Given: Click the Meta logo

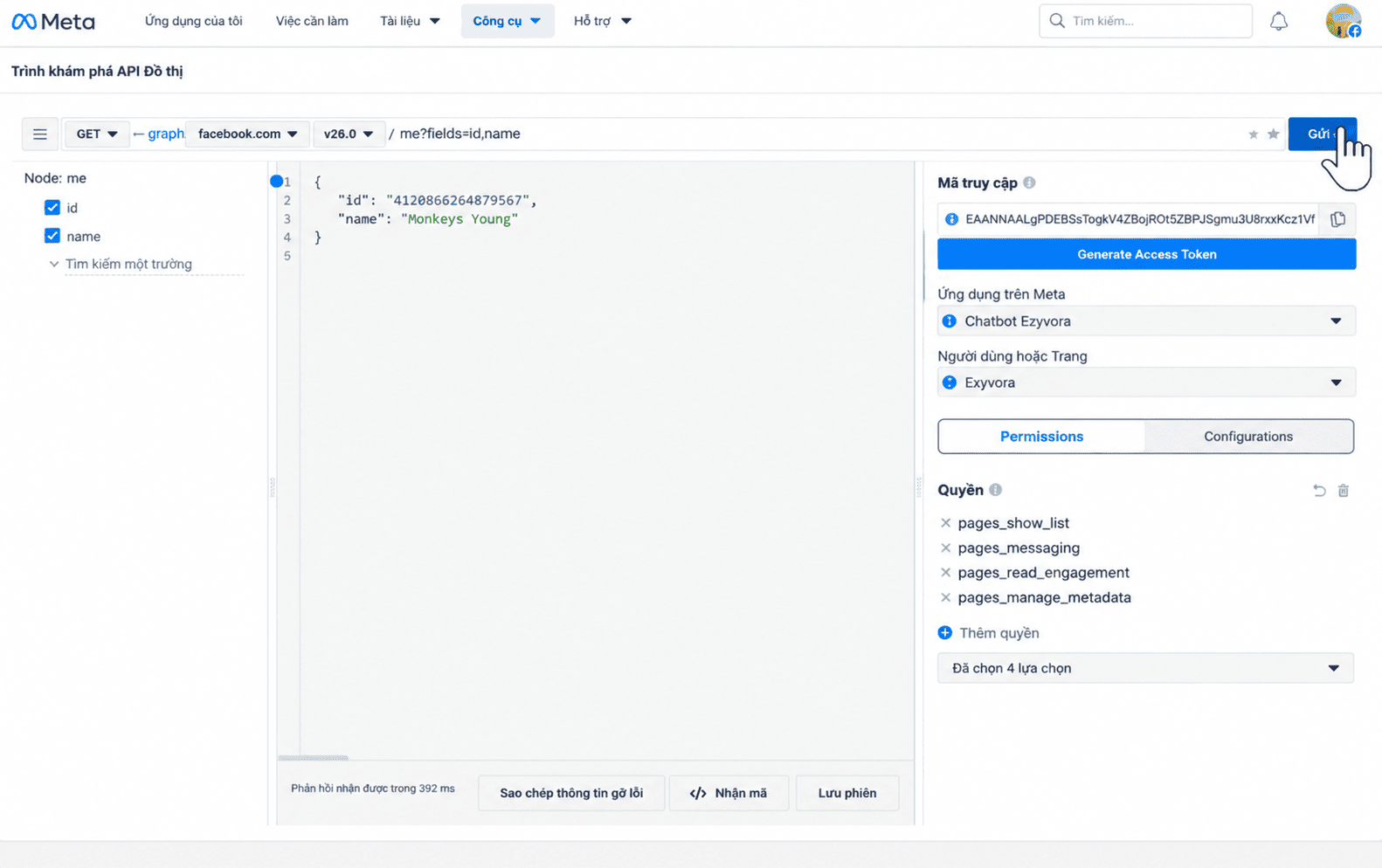Looking at the screenshot, I should [x=53, y=21].
